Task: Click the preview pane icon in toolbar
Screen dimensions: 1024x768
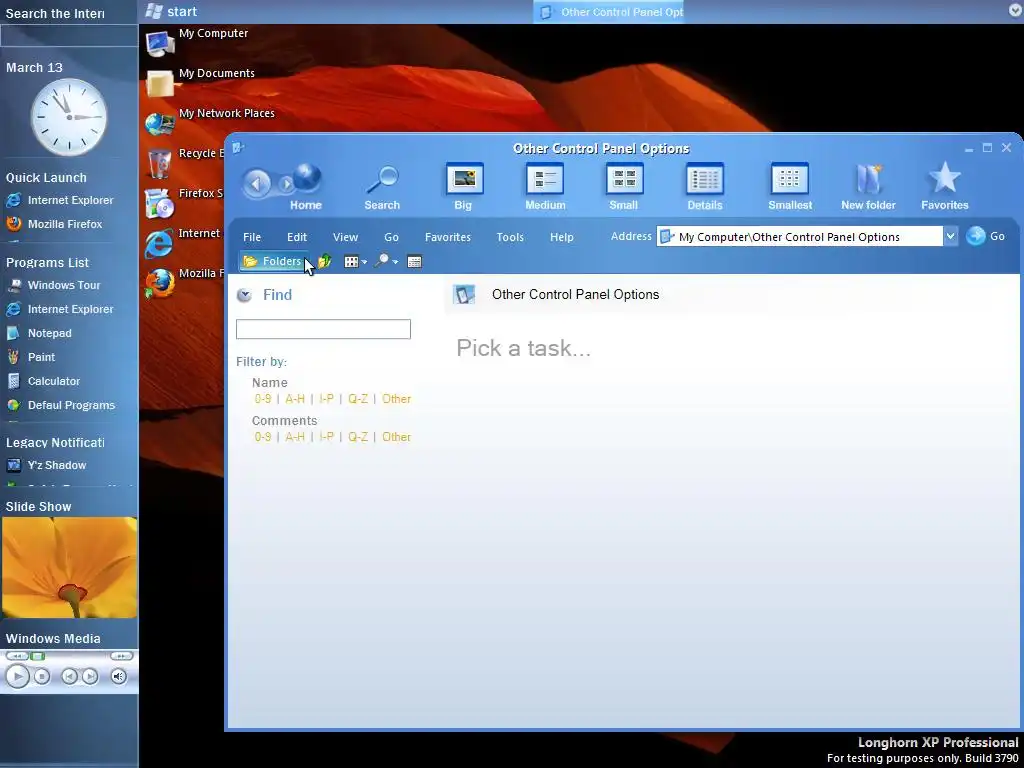Action: (414, 262)
